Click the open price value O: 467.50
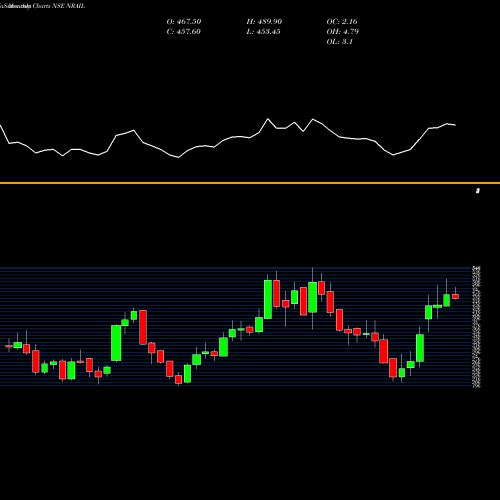This screenshot has width=500, height=500. click(184, 22)
